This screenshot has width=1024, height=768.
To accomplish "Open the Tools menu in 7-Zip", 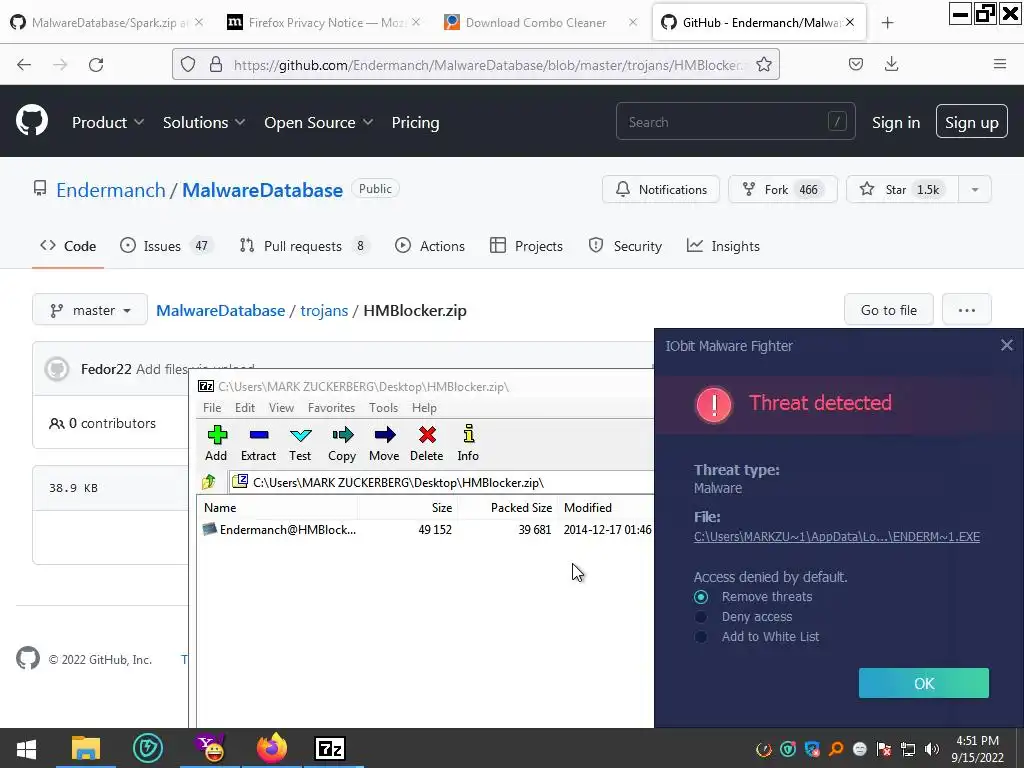I will click(x=383, y=408).
